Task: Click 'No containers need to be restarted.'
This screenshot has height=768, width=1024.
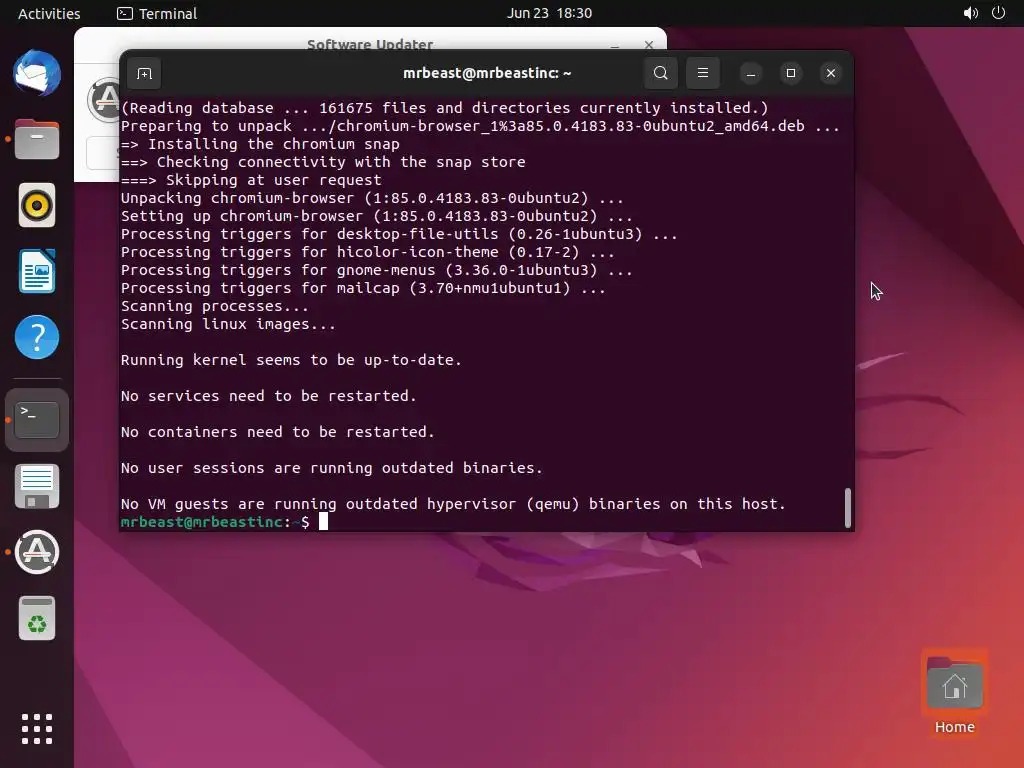Action: pos(278,432)
